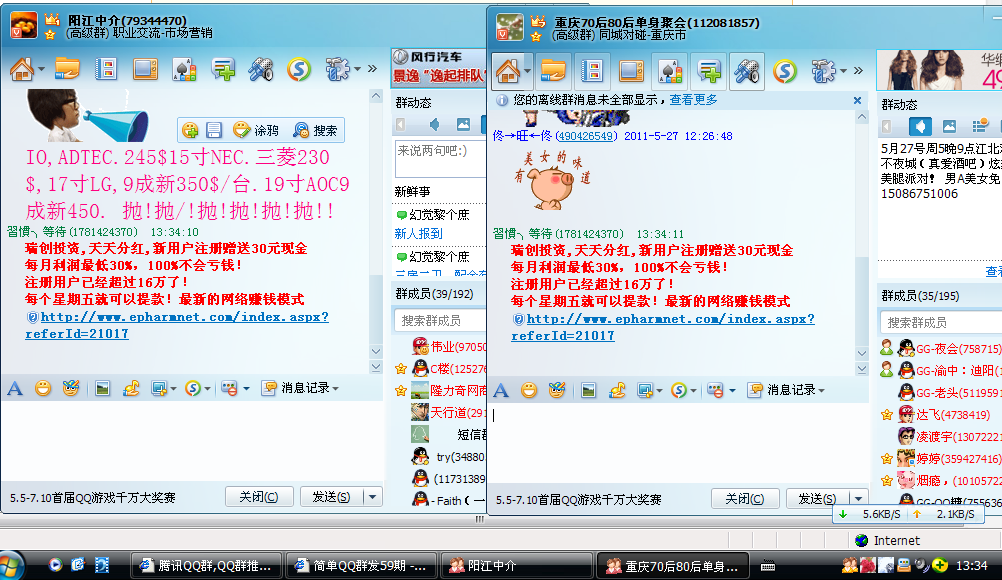This screenshot has width=1002, height=580.
Task: Open font settings A icon in 重庆70后80后 window
Action: [x=501, y=390]
